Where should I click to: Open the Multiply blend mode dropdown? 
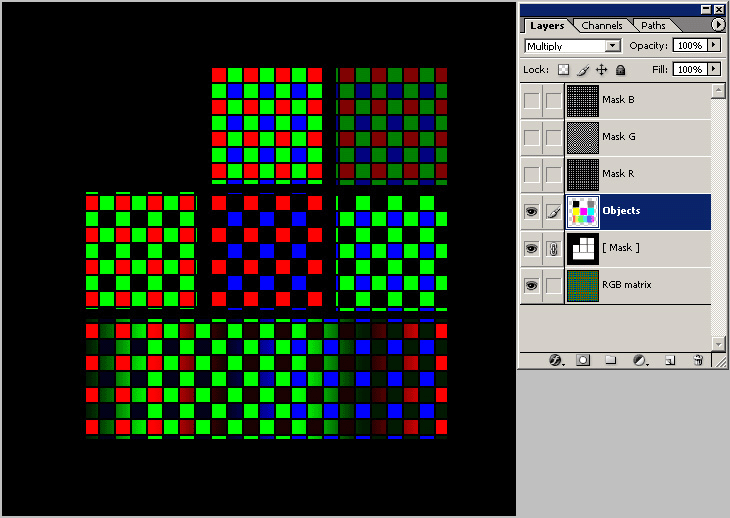pyautogui.click(x=613, y=46)
